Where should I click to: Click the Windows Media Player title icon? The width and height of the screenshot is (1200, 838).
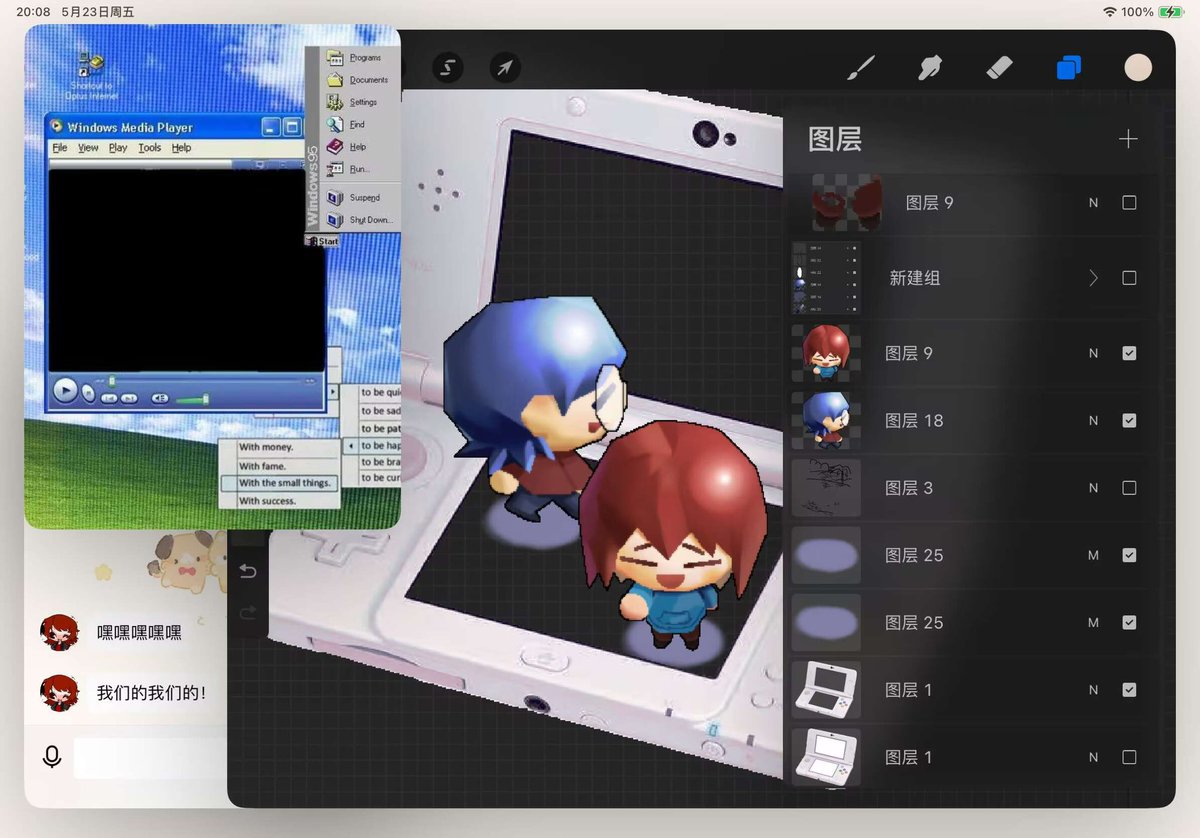tap(57, 127)
